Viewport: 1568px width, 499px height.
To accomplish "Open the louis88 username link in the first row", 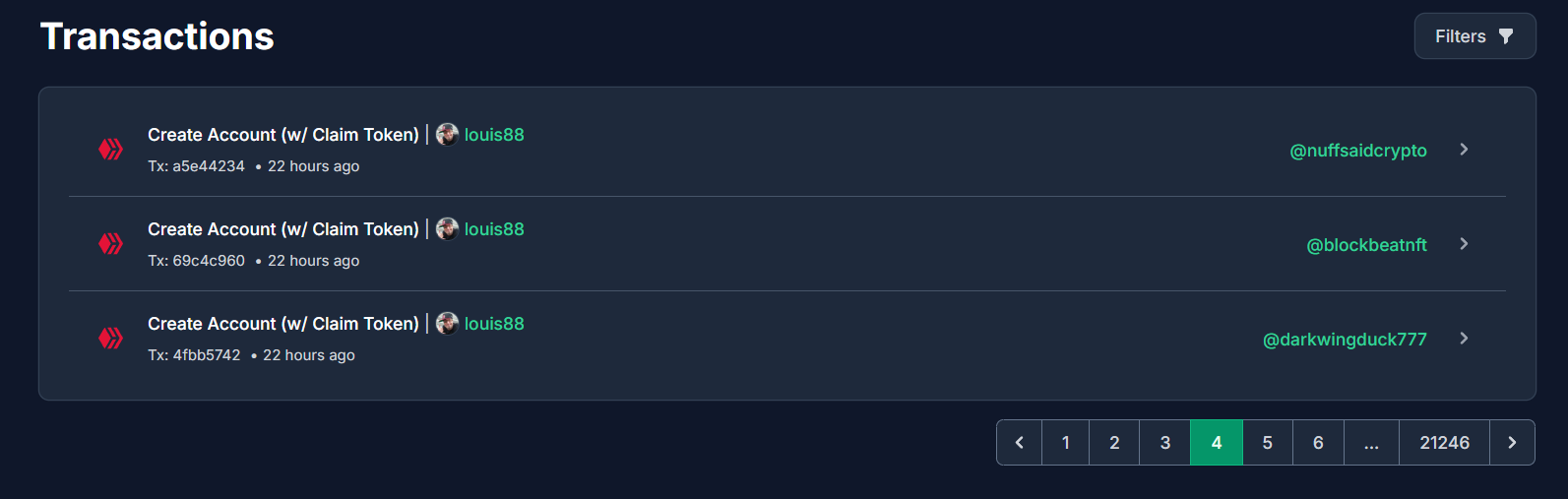I will [x=494, y=135].
